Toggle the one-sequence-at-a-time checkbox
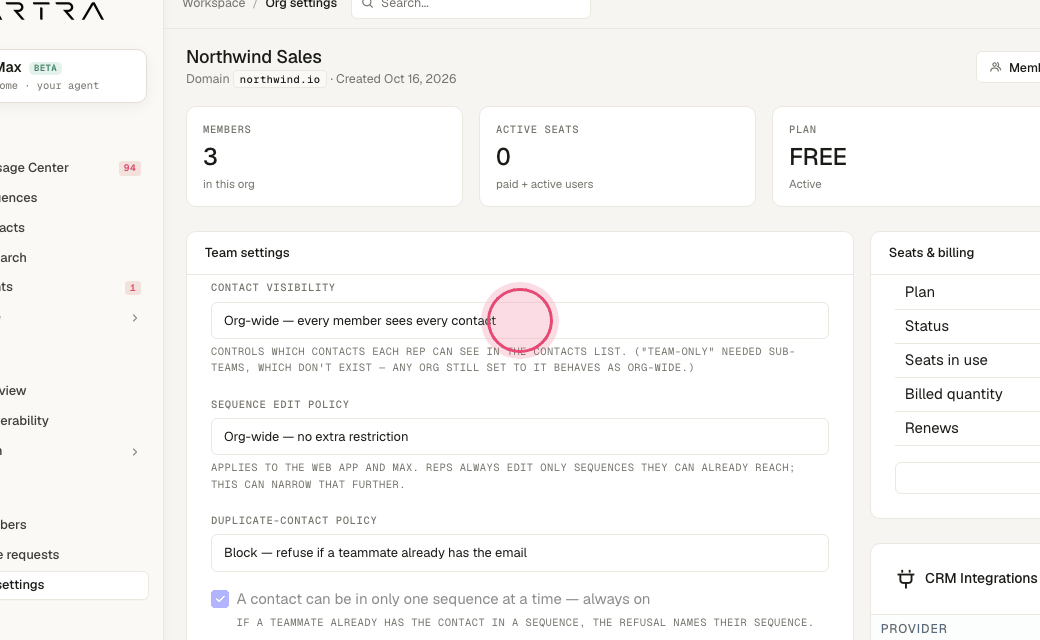 click(220, 599)
